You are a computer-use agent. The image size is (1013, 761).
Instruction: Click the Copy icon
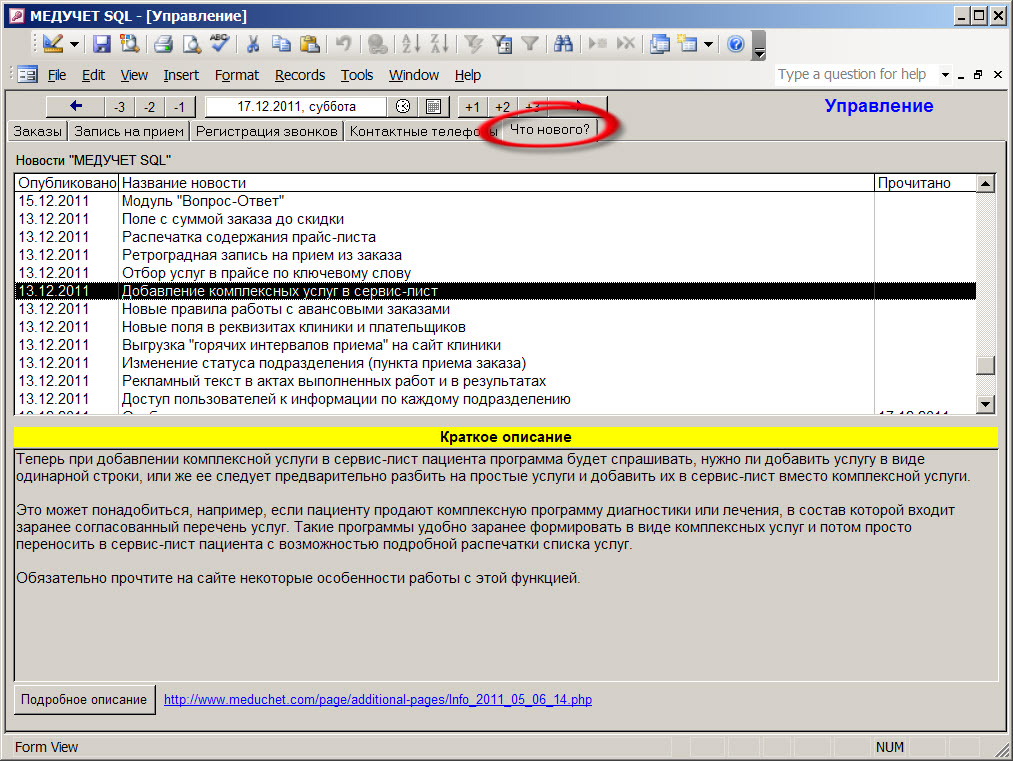(281, 44)
